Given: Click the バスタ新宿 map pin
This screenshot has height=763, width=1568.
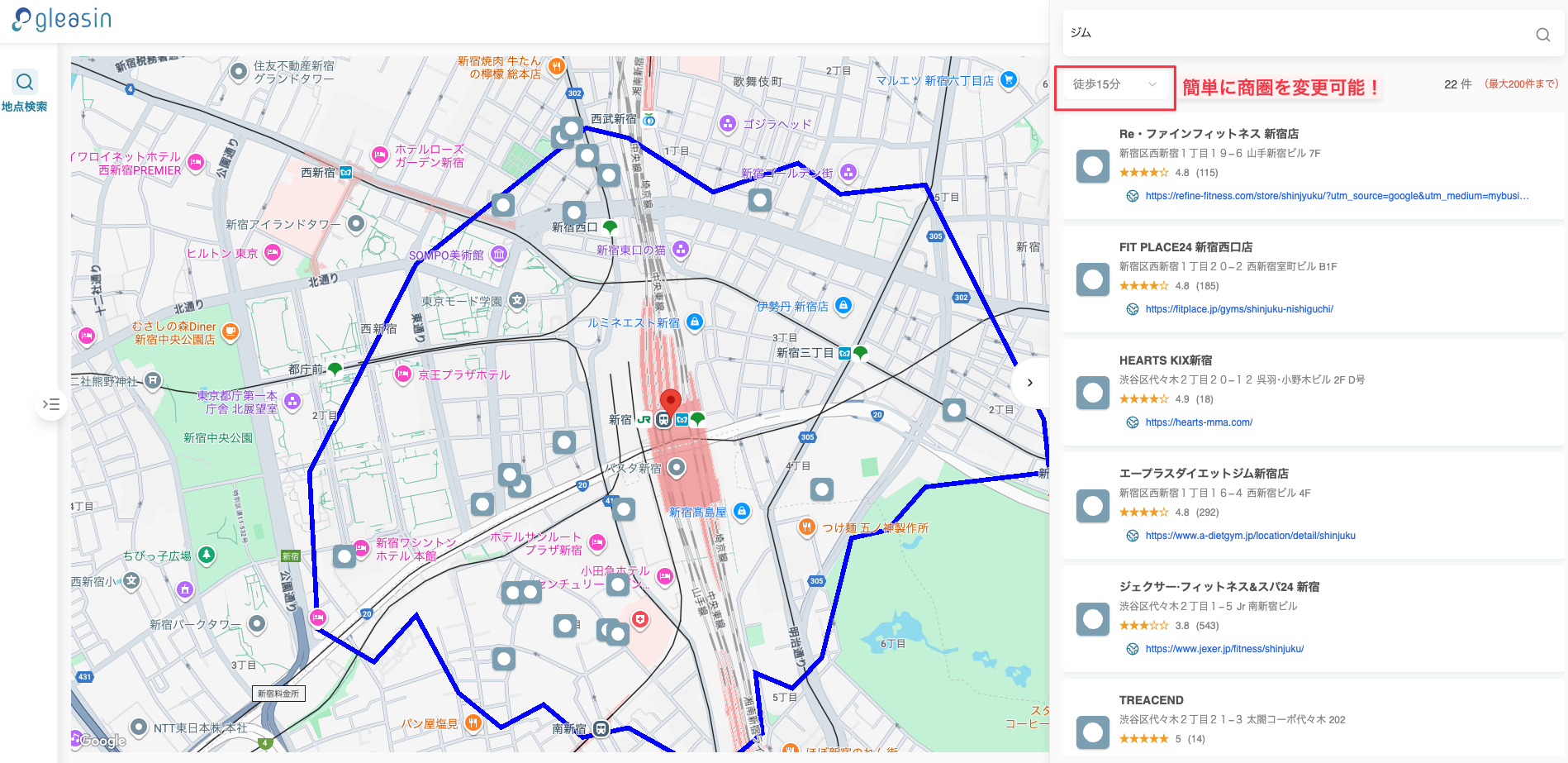Looking at the screenshot, I should (x=677, y=468).
